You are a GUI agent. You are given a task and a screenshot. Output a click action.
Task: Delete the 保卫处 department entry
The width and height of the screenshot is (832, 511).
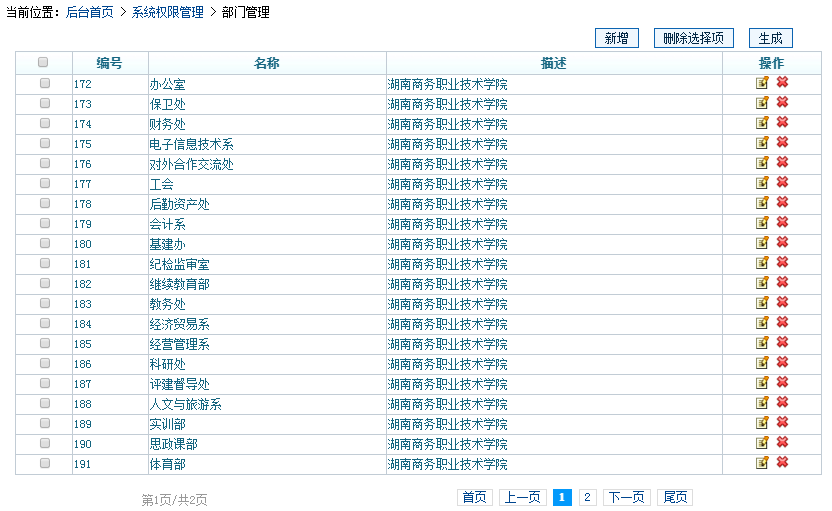(782, 102)
